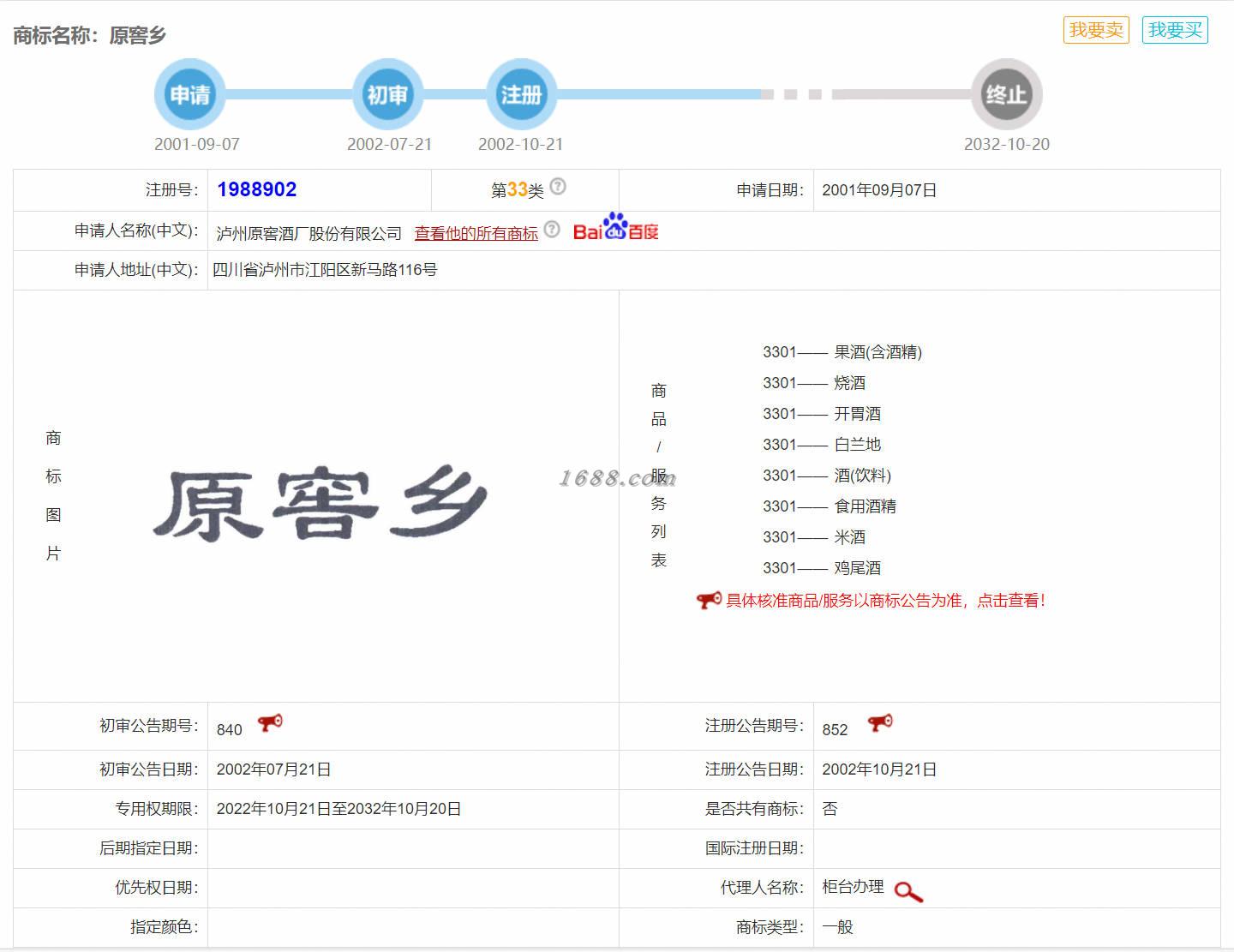Click 初审公告日期 value 2002年07月21日
This screenshot has width=1234, height=952.
(x=274, y=769)
